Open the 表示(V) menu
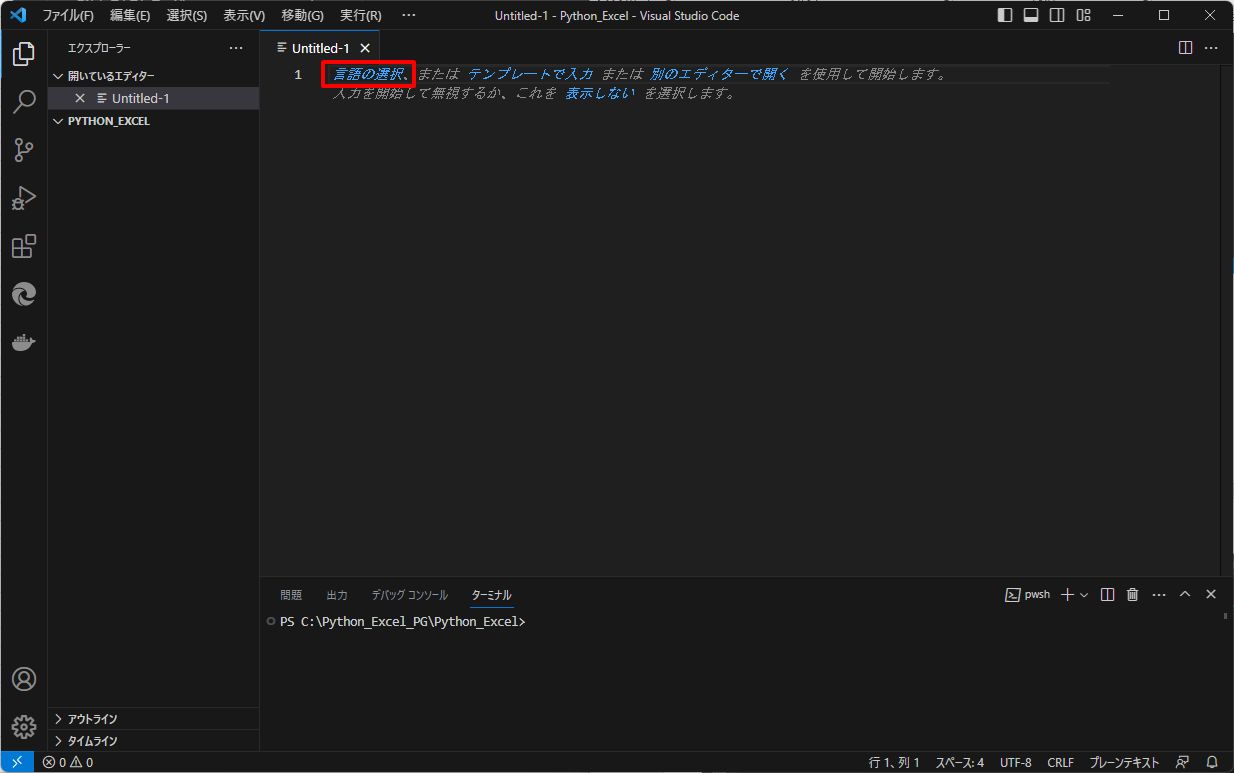The image size is (1234, 773). 244,15
